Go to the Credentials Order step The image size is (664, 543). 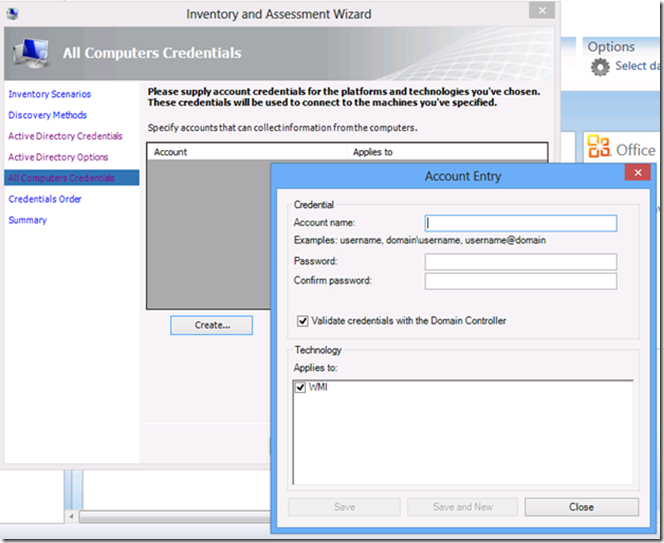pos(44,199)
